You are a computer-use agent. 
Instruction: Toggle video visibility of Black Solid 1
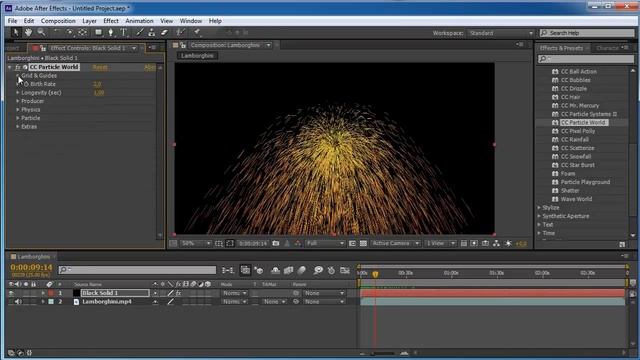pyautogui.click(x=11, y=293)
